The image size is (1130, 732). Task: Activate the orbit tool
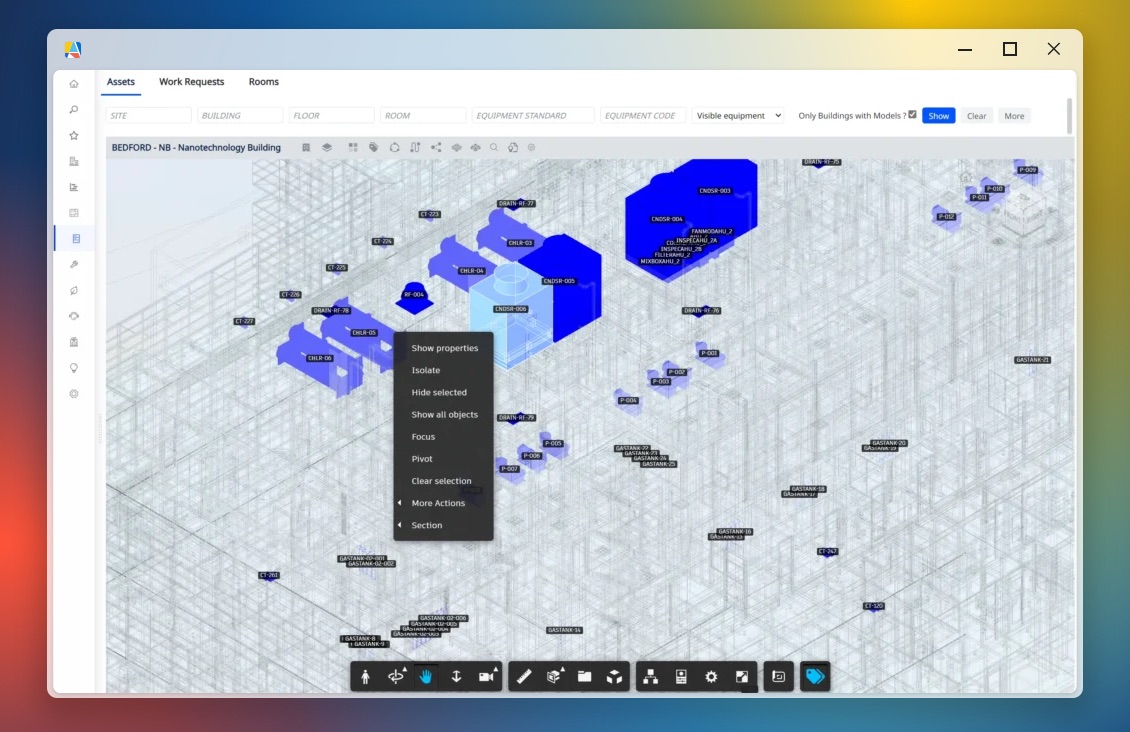(396, 677)
